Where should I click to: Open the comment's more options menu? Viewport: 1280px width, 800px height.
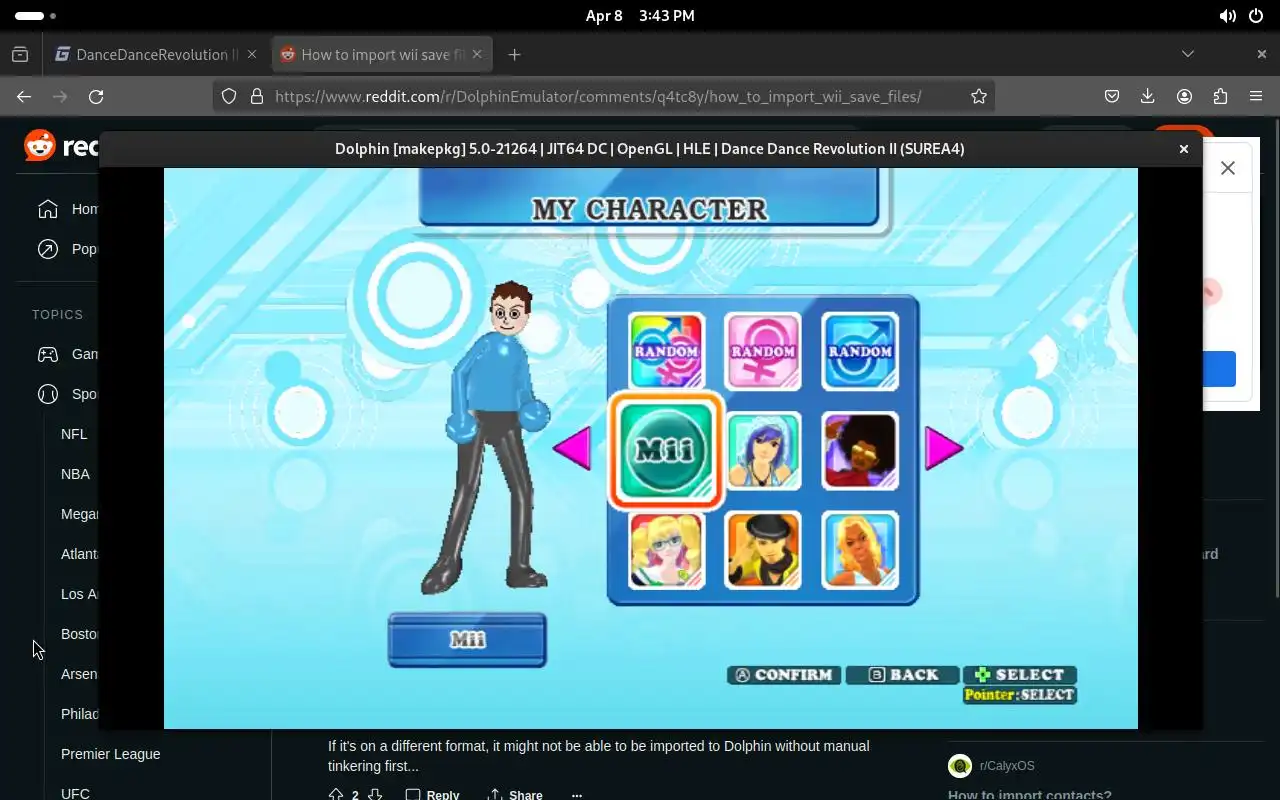576,795
